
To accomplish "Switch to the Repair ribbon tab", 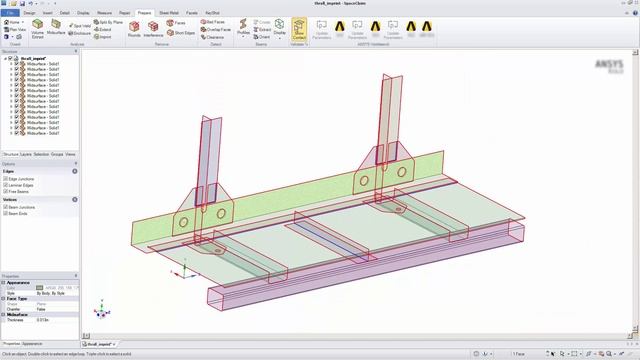I will point(124,13).
